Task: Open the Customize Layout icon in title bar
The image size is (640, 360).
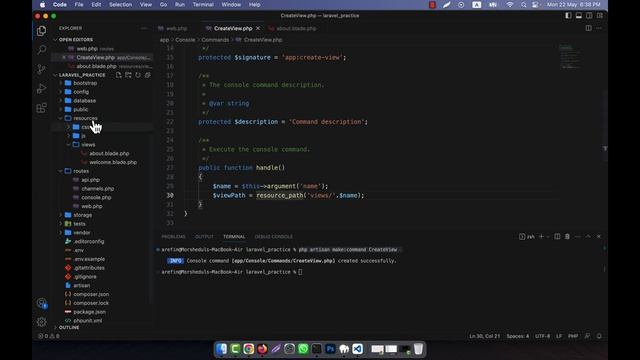Action: (600, 16)
